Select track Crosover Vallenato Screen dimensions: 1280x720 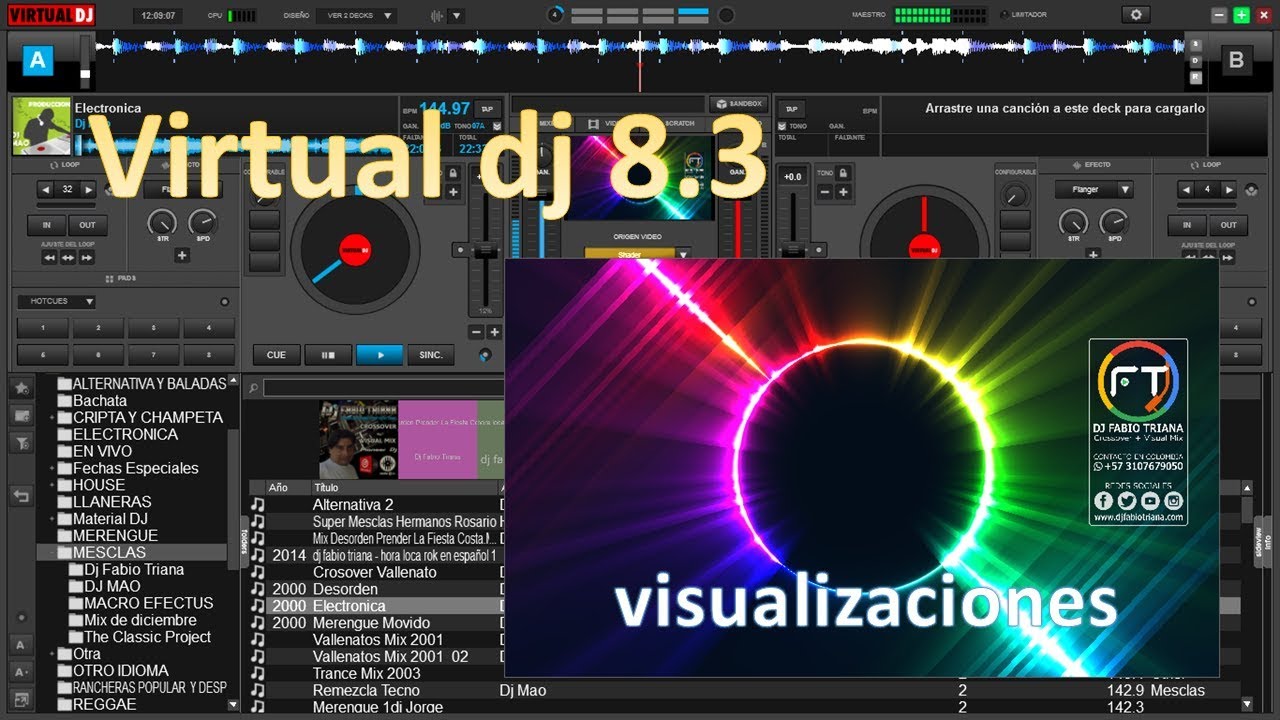click(375, 572)
